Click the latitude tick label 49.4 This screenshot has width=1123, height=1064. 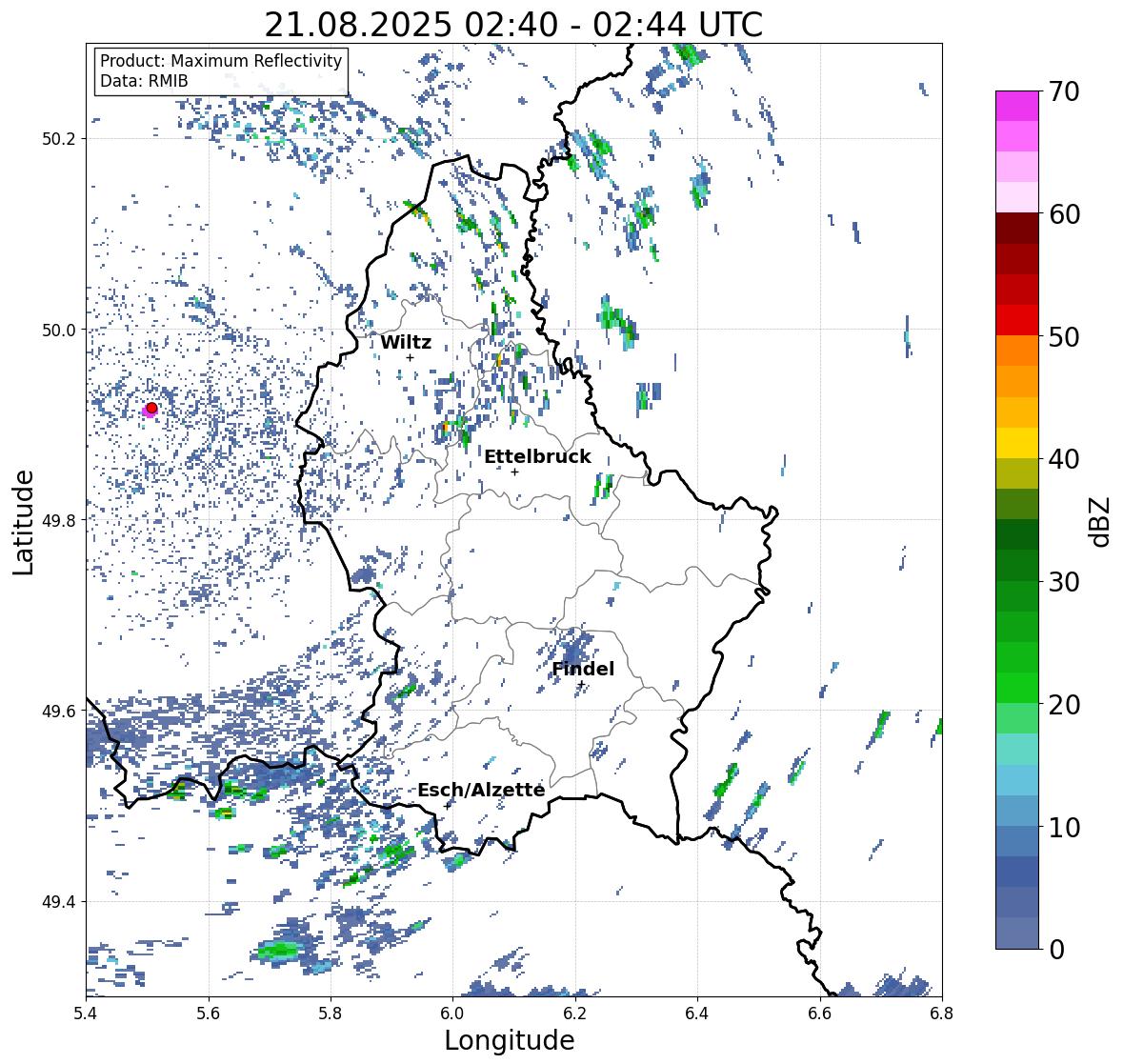[59, 901]
